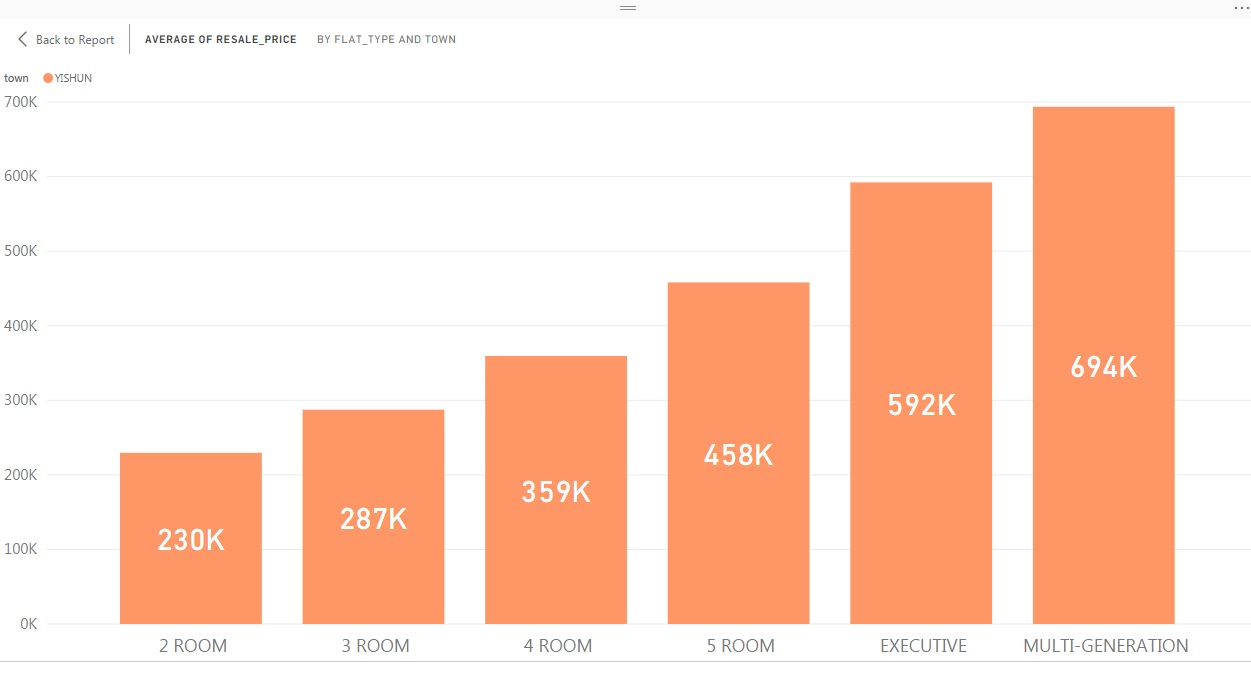Image resolution: width=1251 pixels, height=689 pixels.
Task: Toggle the 2 ROOM bar selection
Action: click(x=191, y=535)
